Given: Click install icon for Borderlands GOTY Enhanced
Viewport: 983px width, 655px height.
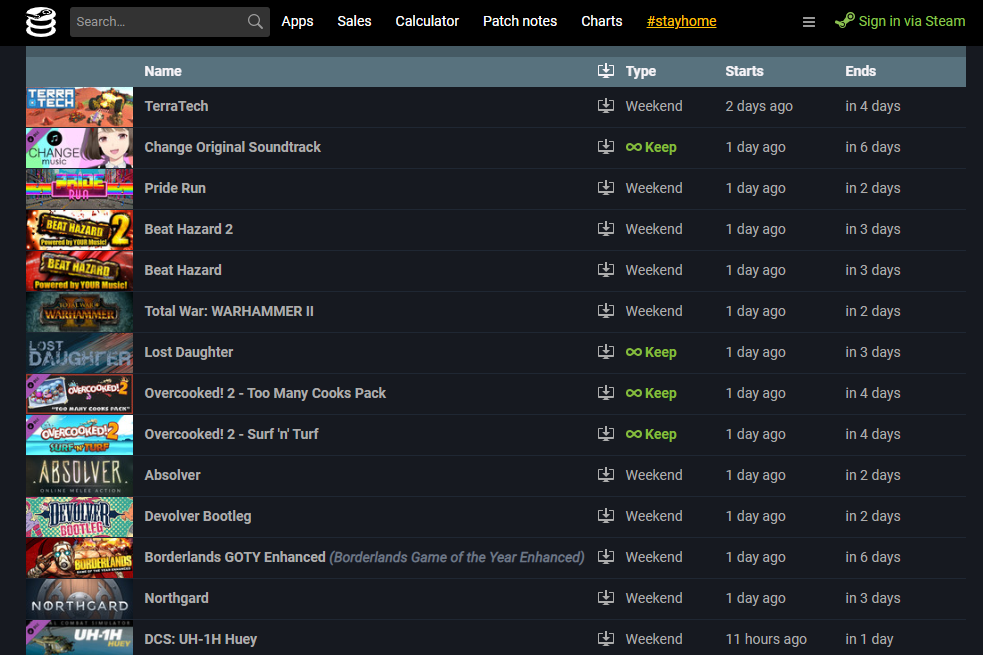Looking at the screenshot, I should [606, 557].
